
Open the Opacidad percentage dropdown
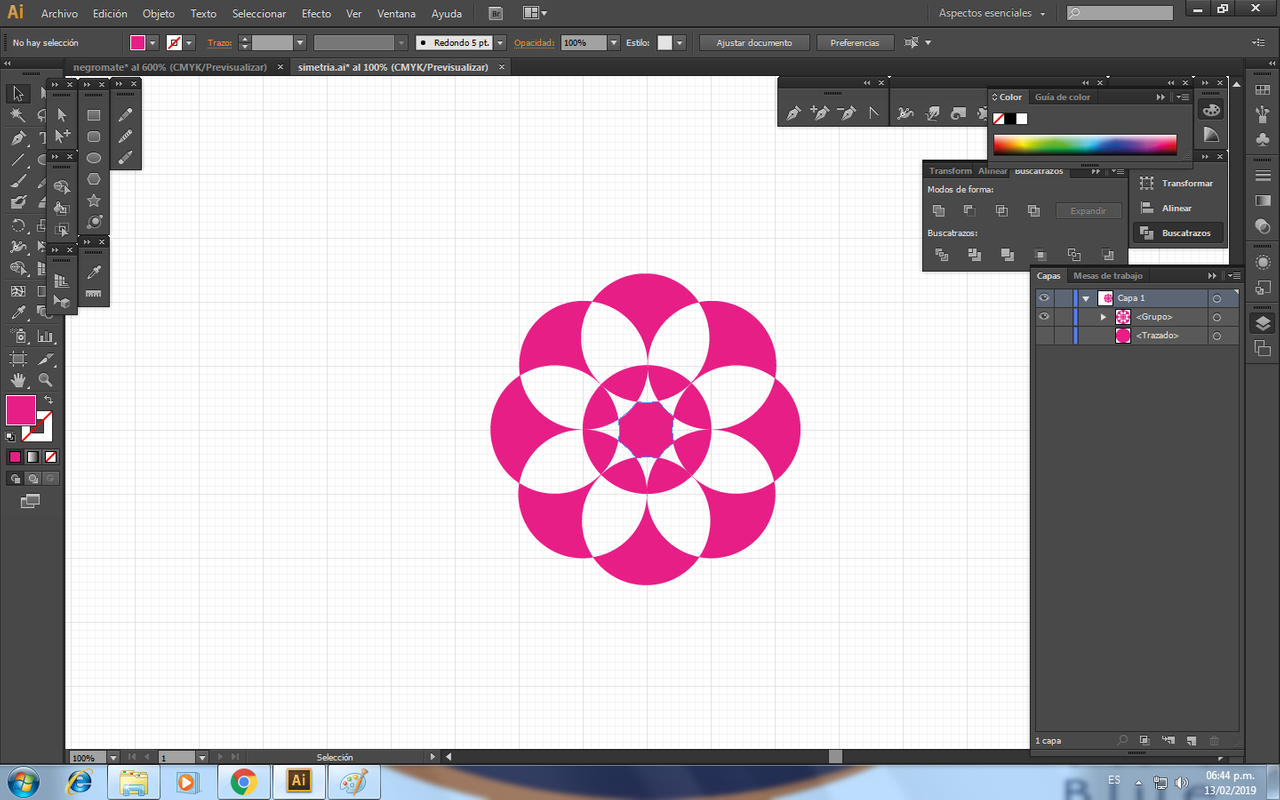(613, 43)
